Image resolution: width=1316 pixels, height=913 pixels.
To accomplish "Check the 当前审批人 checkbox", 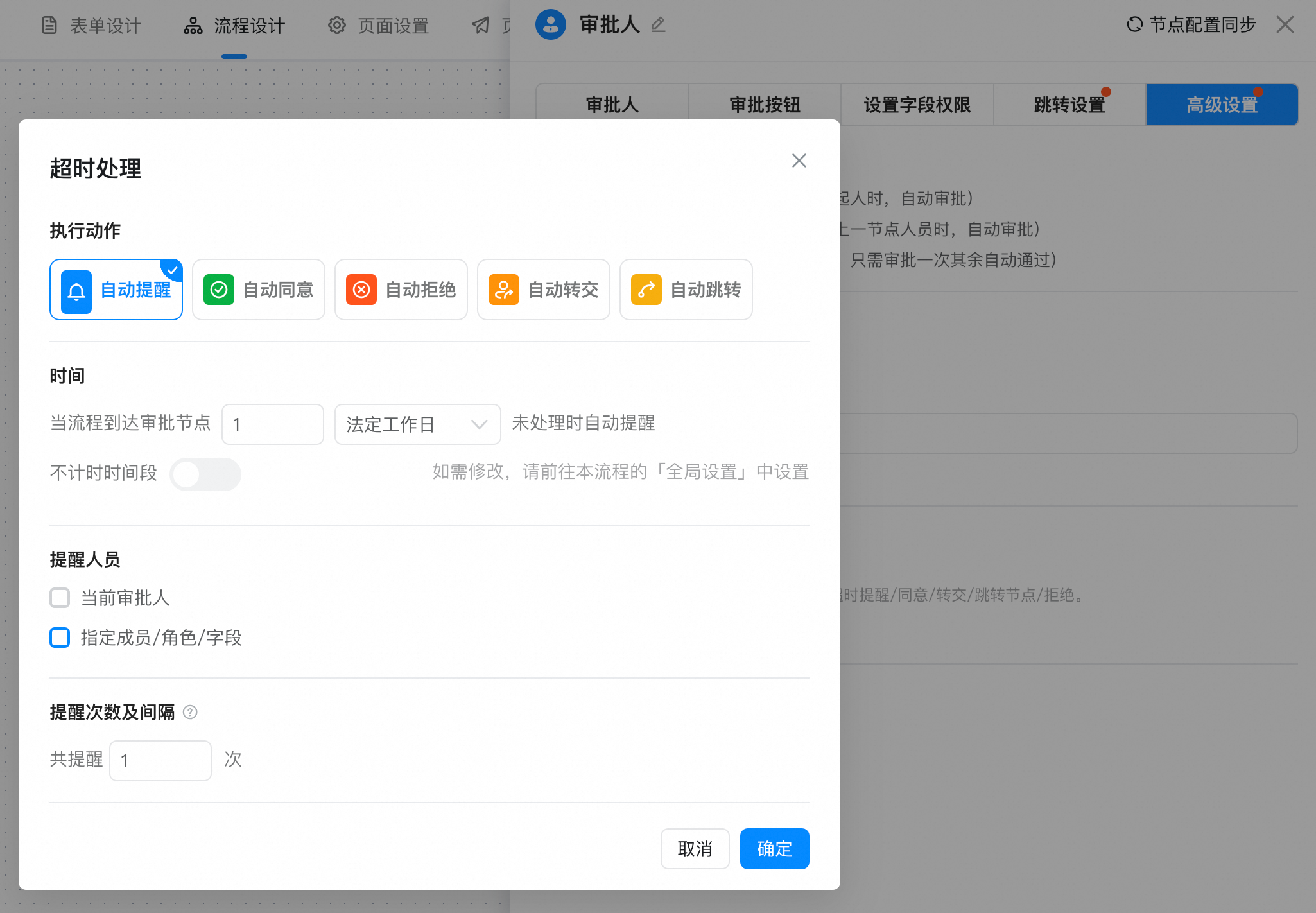I will 60,598.
